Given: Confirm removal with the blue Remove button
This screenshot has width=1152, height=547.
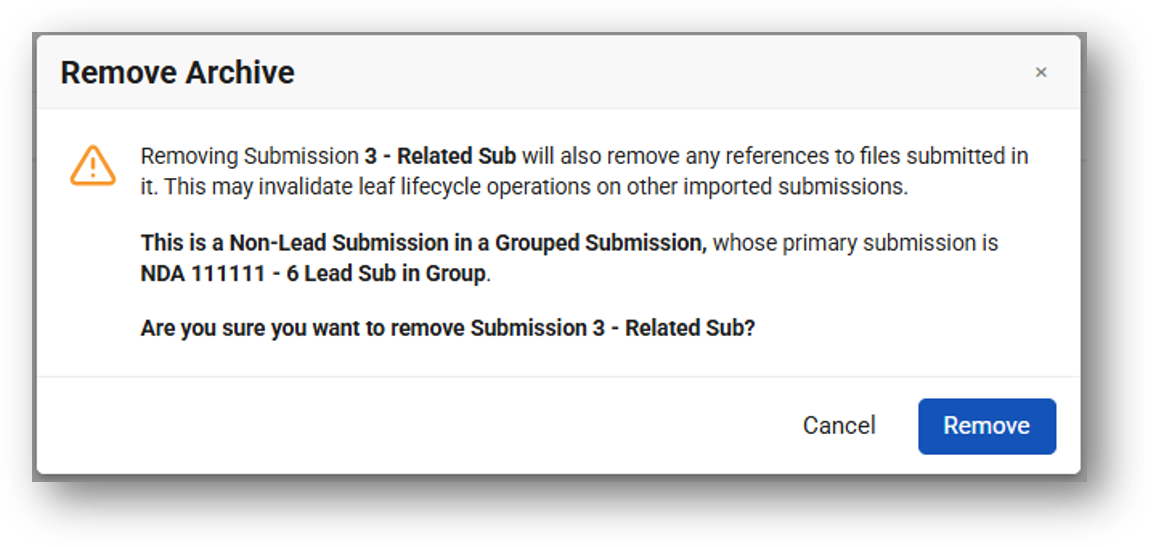Looking at the screenshot, I should 987,426.
